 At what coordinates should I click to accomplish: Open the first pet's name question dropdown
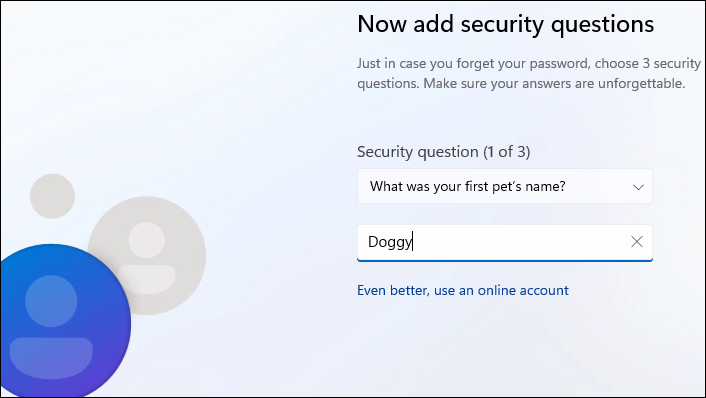[x=505, y=186]
